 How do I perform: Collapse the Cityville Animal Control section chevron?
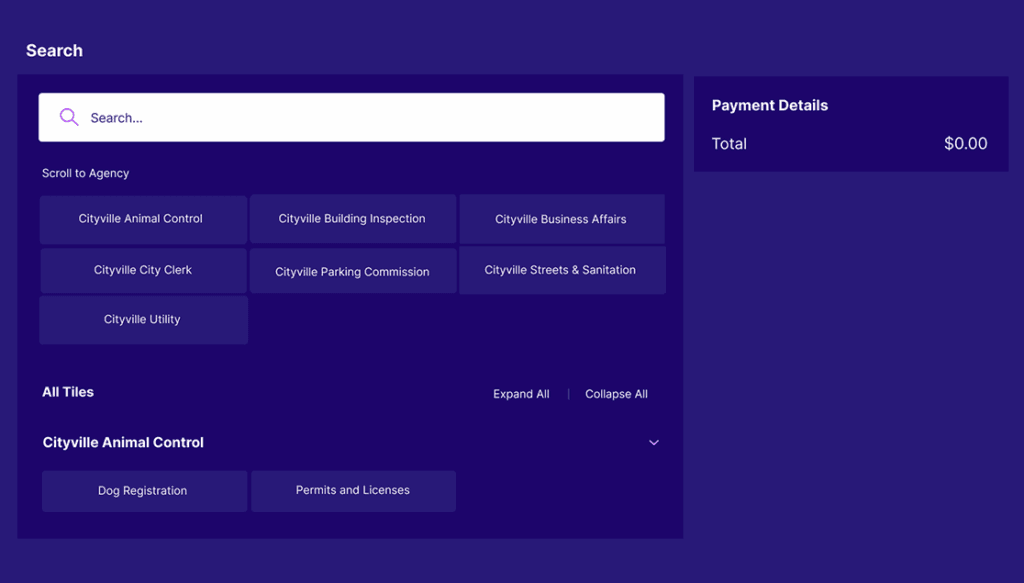(x=654, y=442)
